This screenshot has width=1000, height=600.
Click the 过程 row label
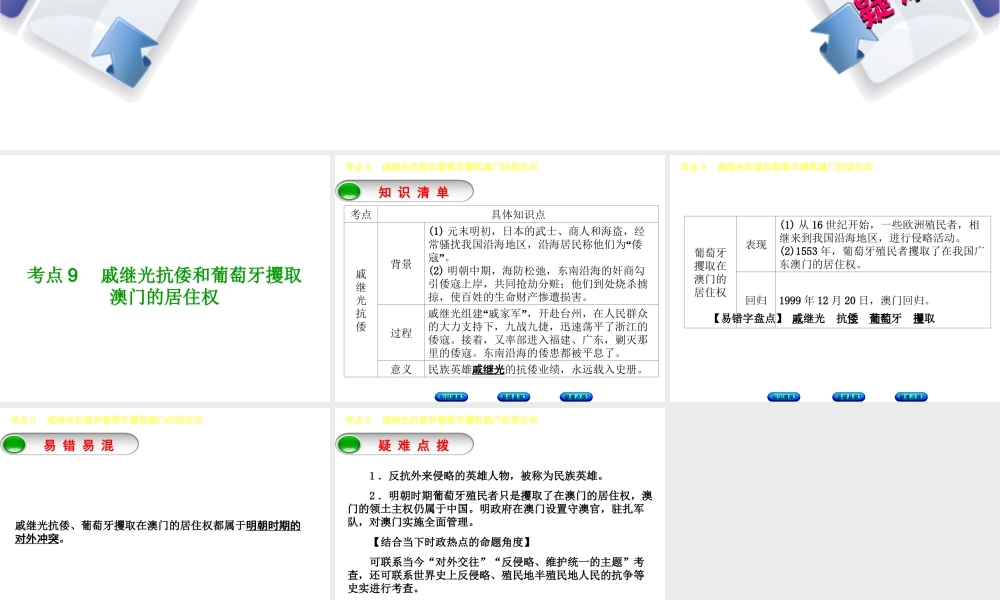click(401, 333)
